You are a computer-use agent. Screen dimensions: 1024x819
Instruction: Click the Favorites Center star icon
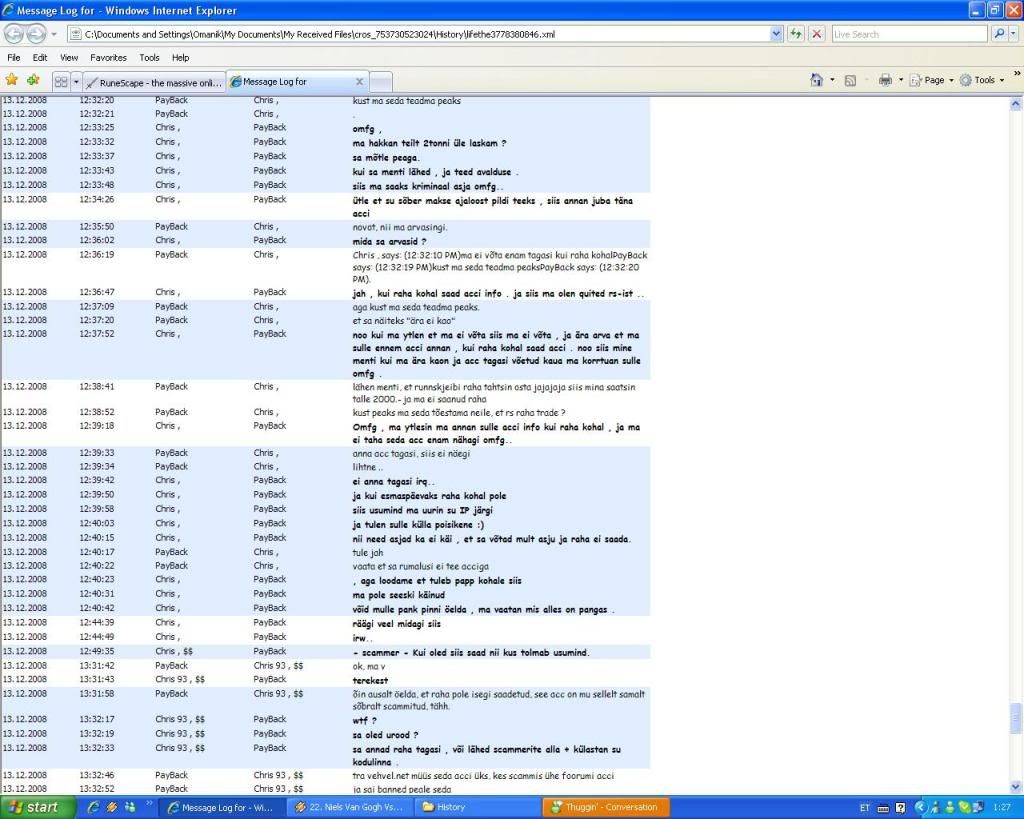pyautogui.click(x=12, y=80)
